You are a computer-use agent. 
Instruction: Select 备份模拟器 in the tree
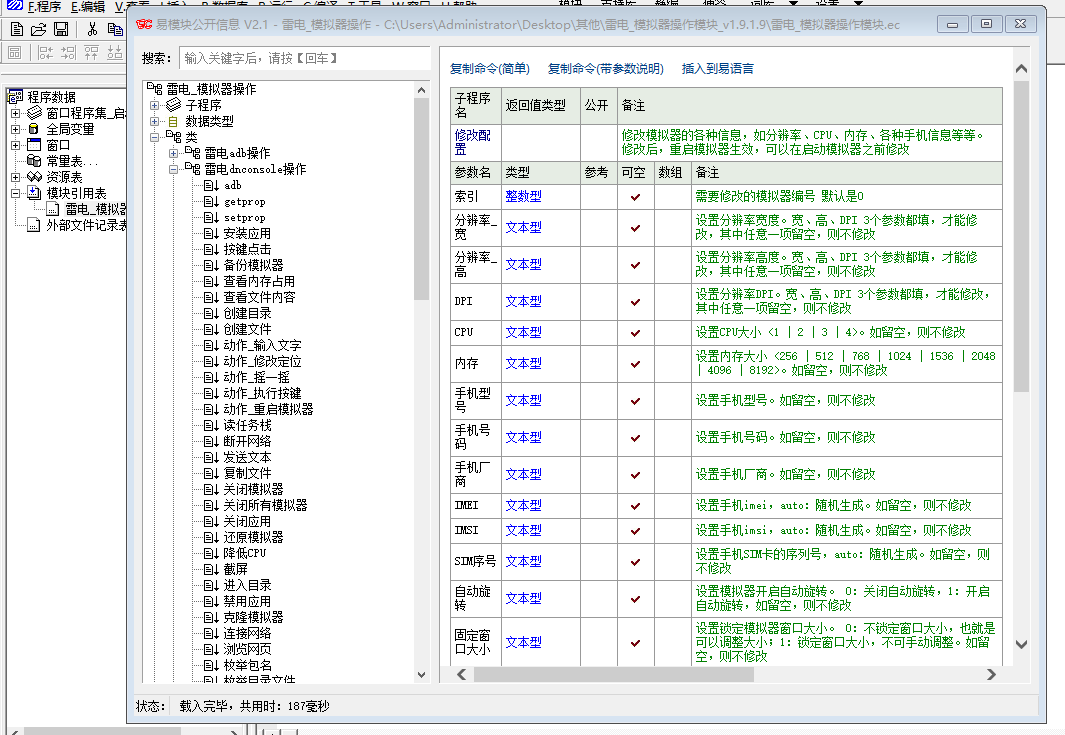tap(253, 265)
